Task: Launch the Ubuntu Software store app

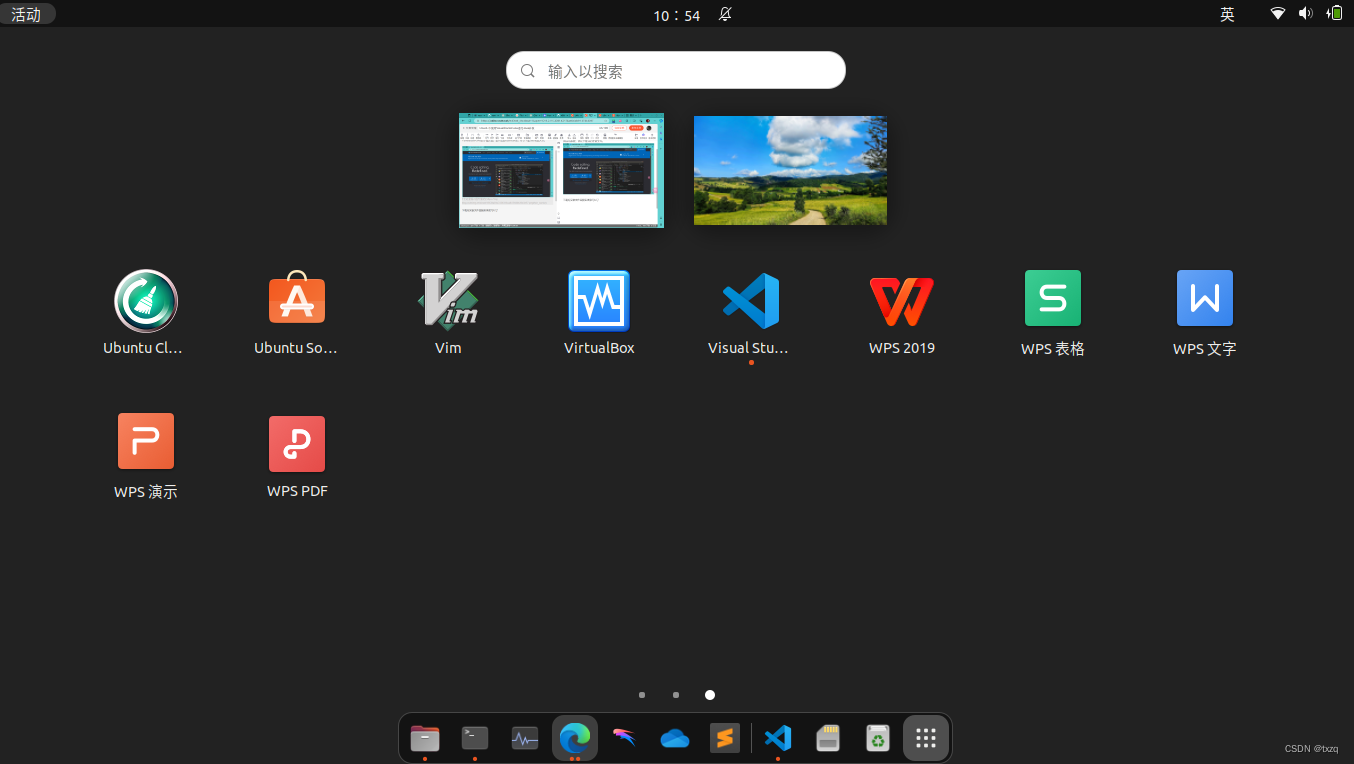Action: 296,298
